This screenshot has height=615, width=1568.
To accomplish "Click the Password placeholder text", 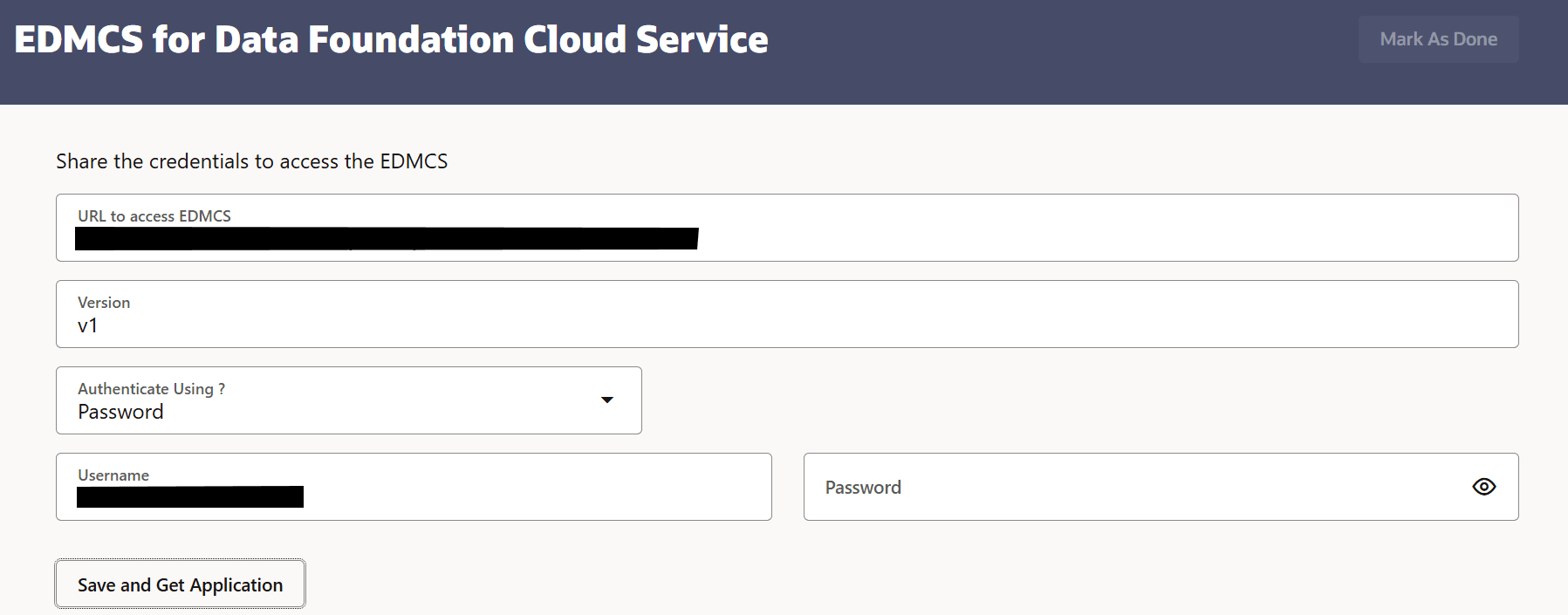I will (x=863, y=488).
